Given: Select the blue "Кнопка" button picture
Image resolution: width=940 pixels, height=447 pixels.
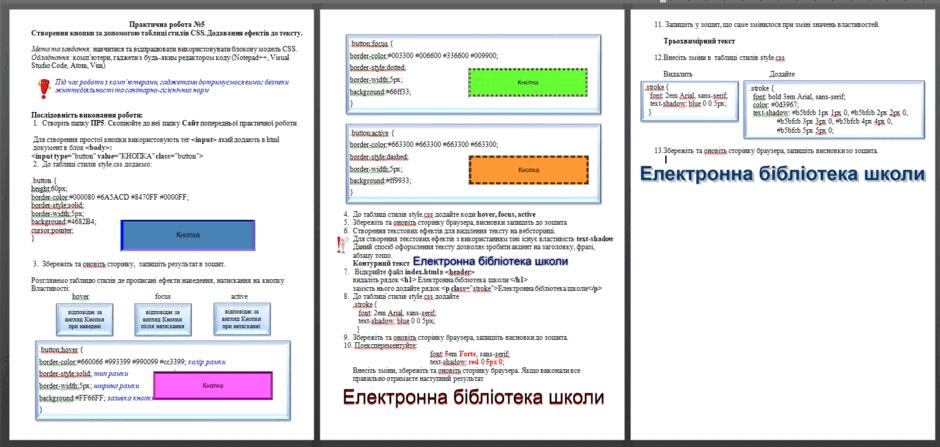Looking at the screenshot, I should [x=188, y=235].
